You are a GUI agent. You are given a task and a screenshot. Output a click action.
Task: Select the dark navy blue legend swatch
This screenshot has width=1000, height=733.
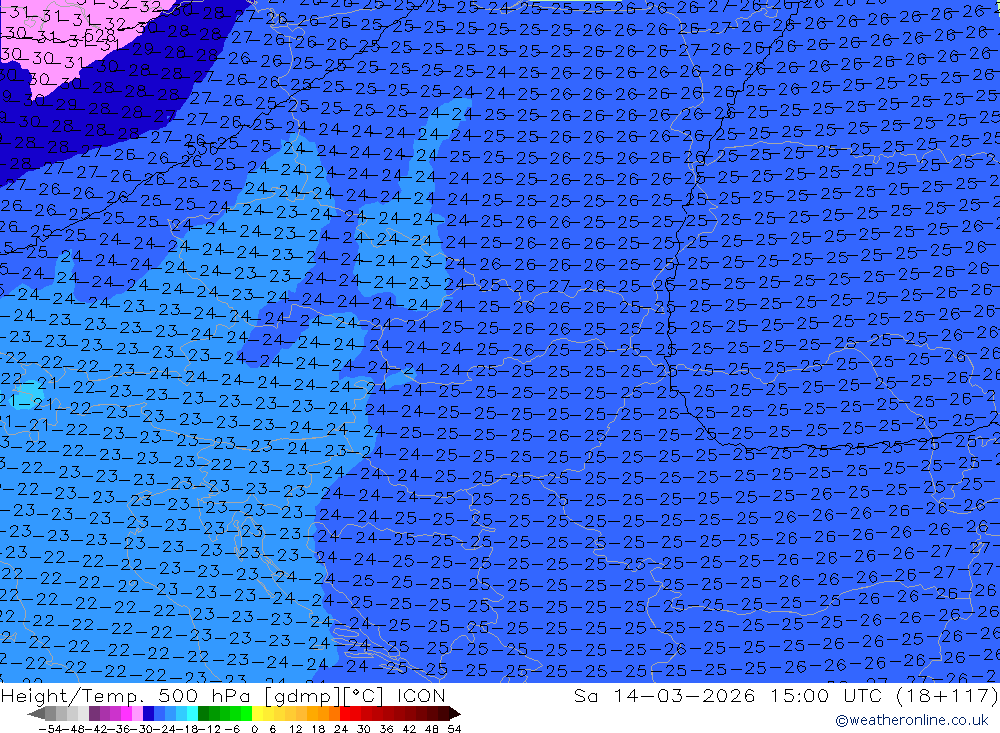pos(148,713)
